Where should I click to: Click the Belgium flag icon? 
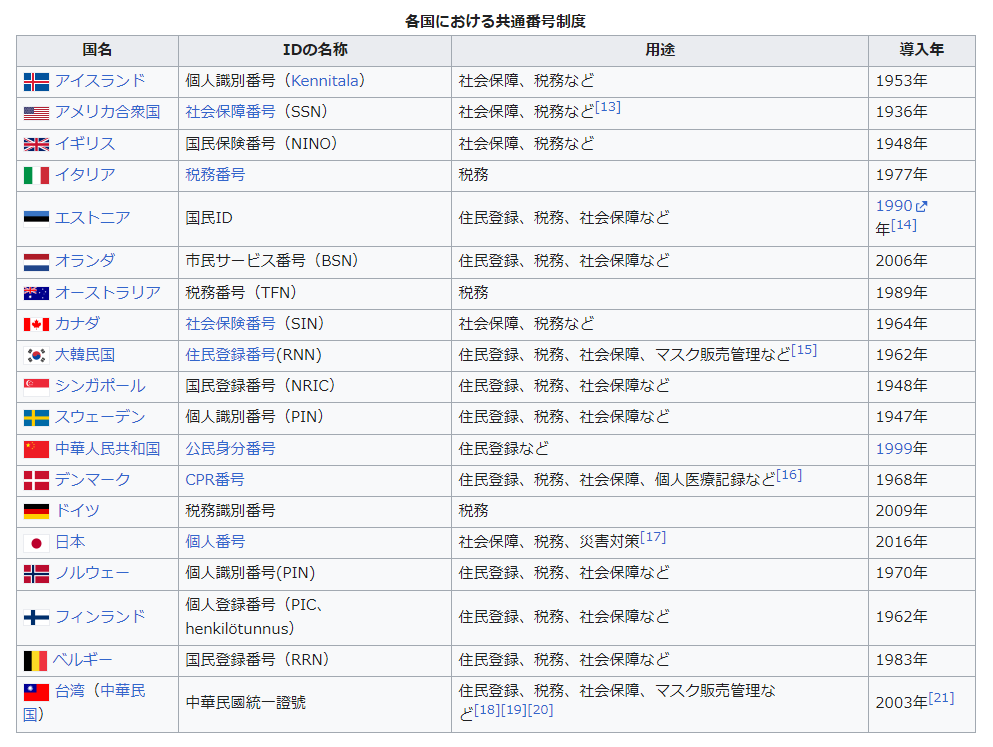click(35, 661)
